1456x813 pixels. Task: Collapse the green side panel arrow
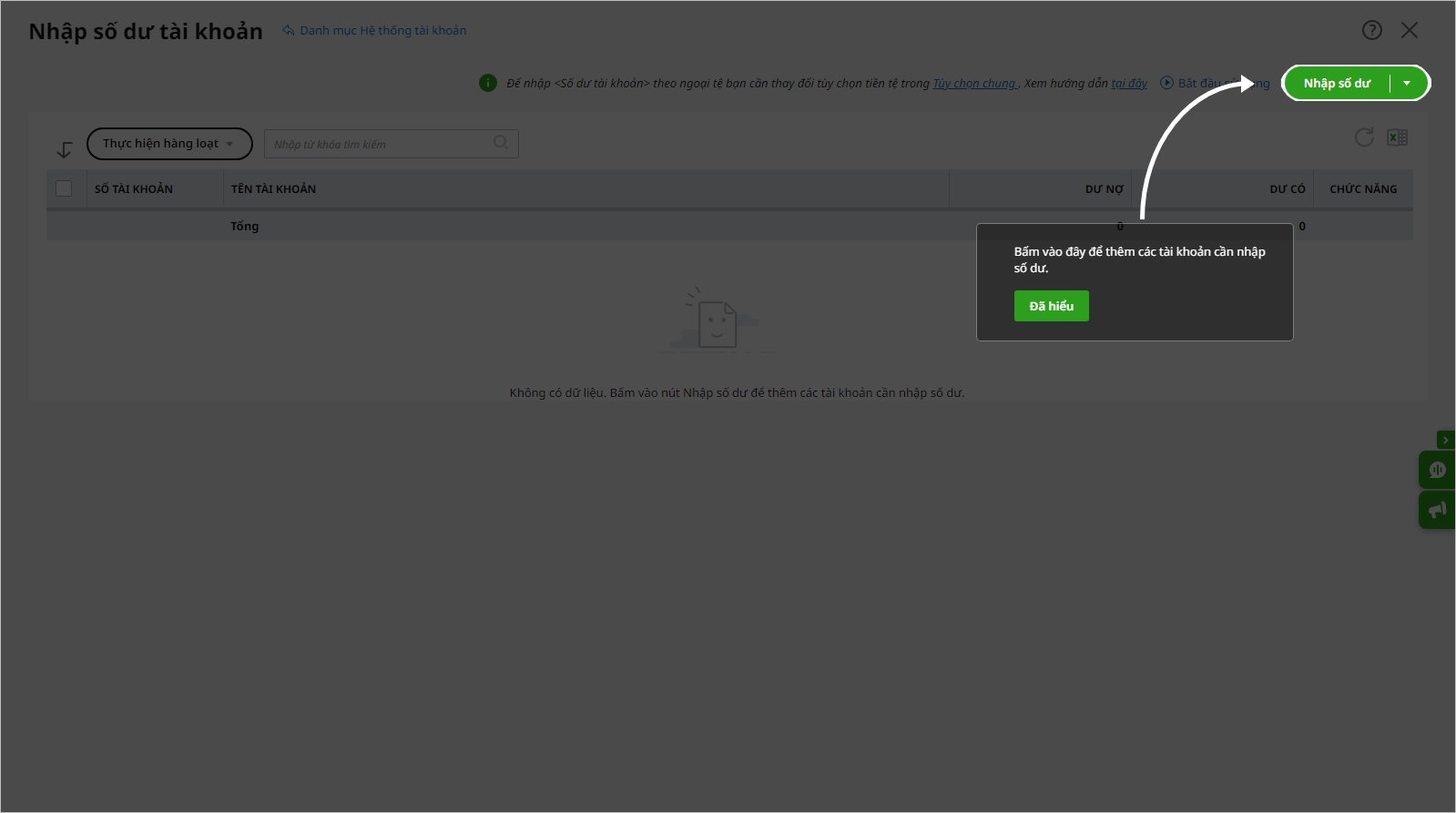[1445, 440]
